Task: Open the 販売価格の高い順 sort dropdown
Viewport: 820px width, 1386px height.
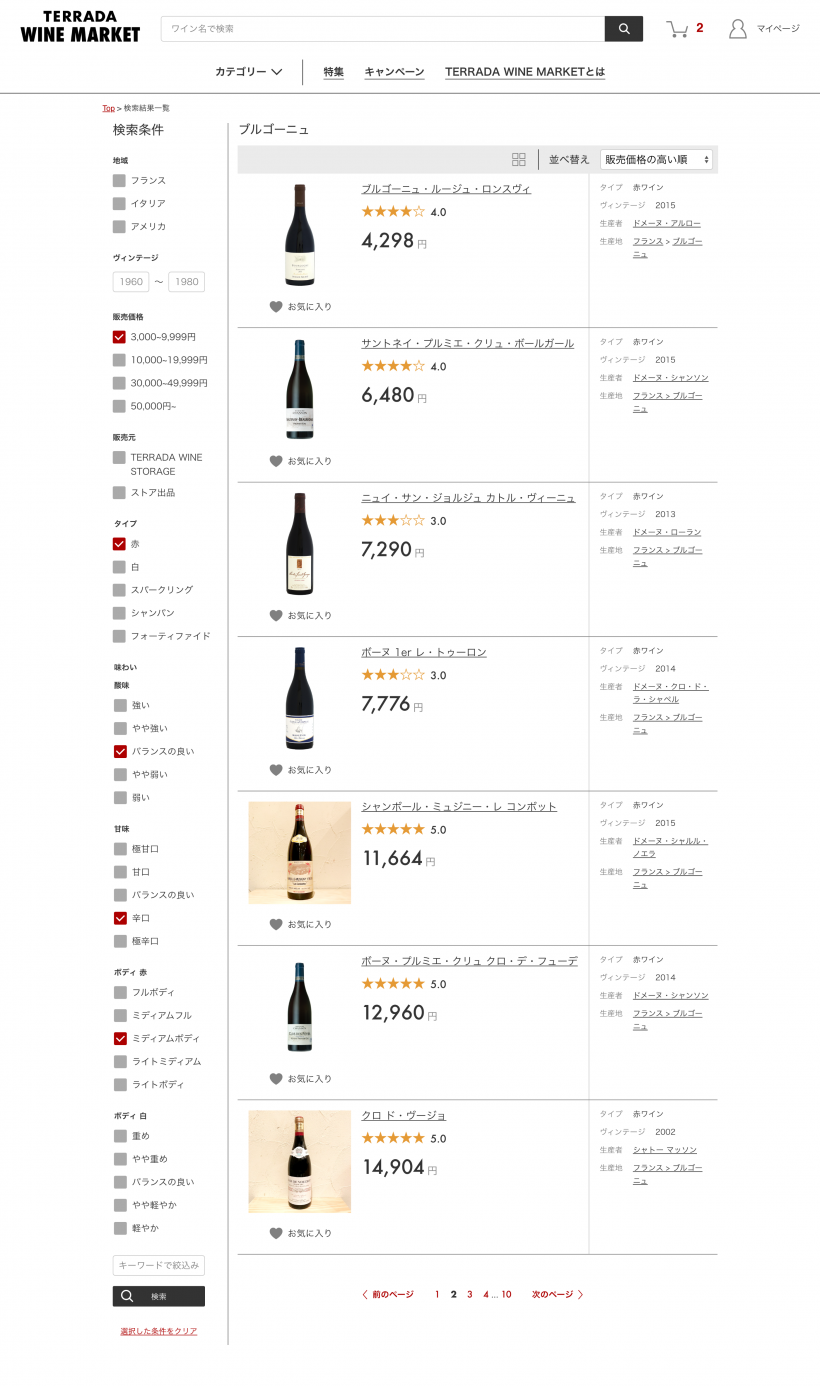Action: (x=656, y=159)
